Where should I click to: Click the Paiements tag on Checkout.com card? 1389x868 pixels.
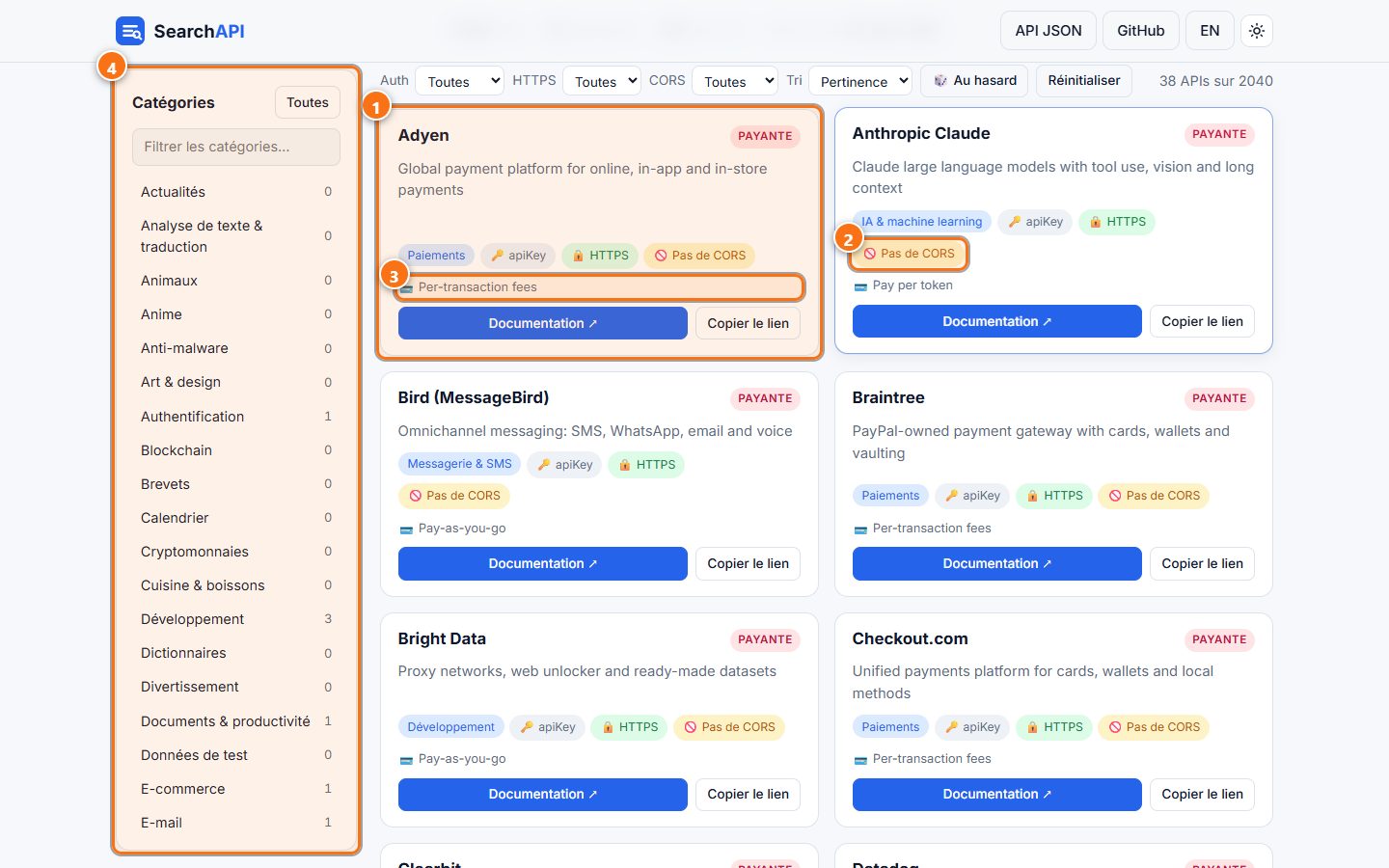click(x=890, y=727)
